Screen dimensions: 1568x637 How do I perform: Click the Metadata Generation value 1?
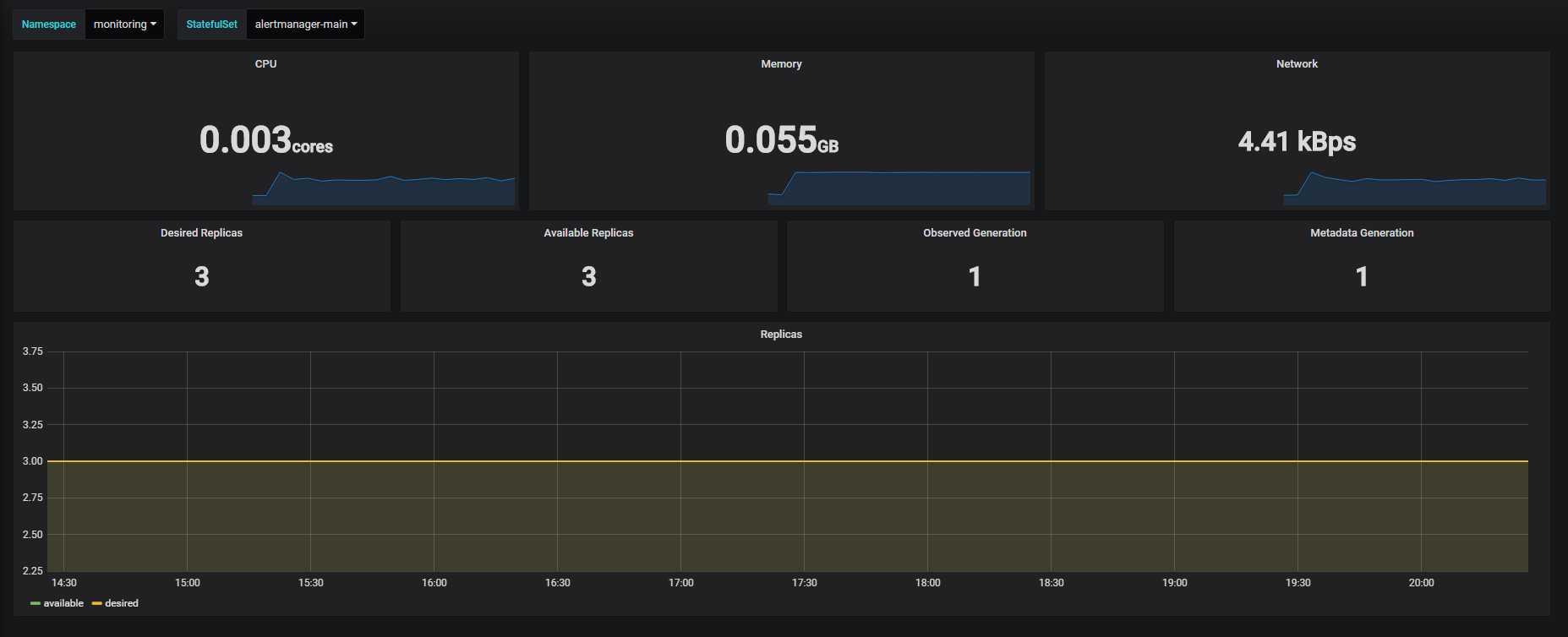[x=1362, y=276]
